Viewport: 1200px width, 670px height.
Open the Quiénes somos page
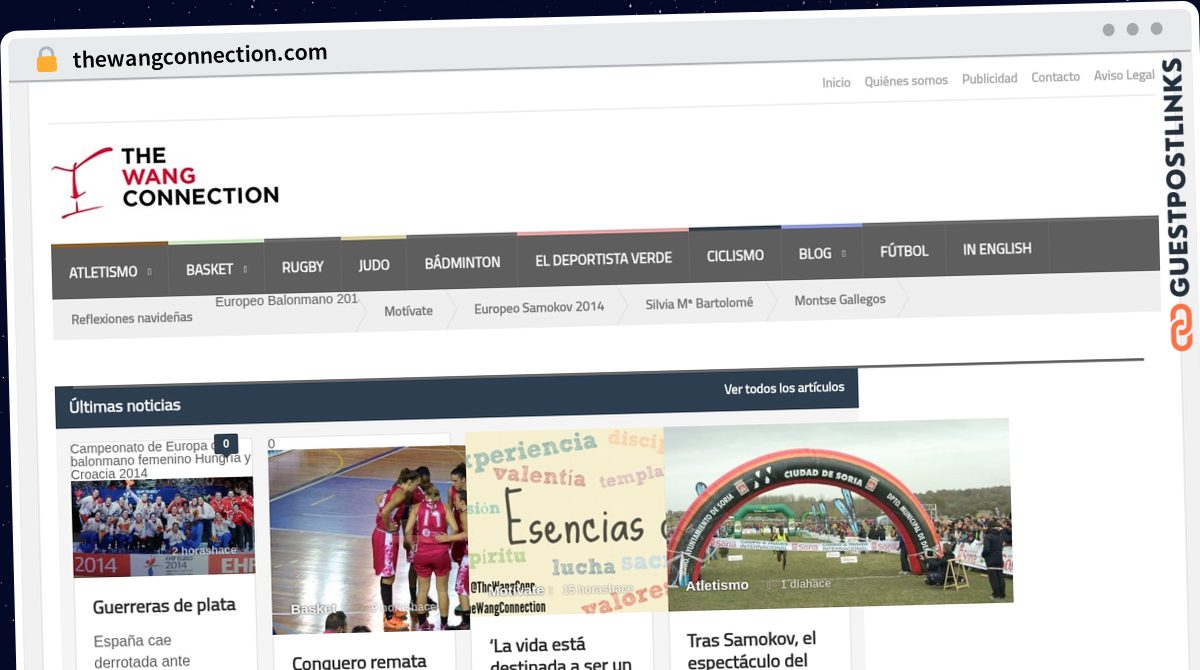pos(906,80)
